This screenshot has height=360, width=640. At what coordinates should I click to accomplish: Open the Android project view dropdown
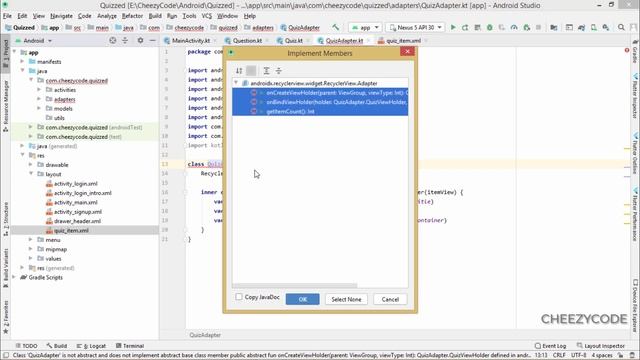(33, 41)
